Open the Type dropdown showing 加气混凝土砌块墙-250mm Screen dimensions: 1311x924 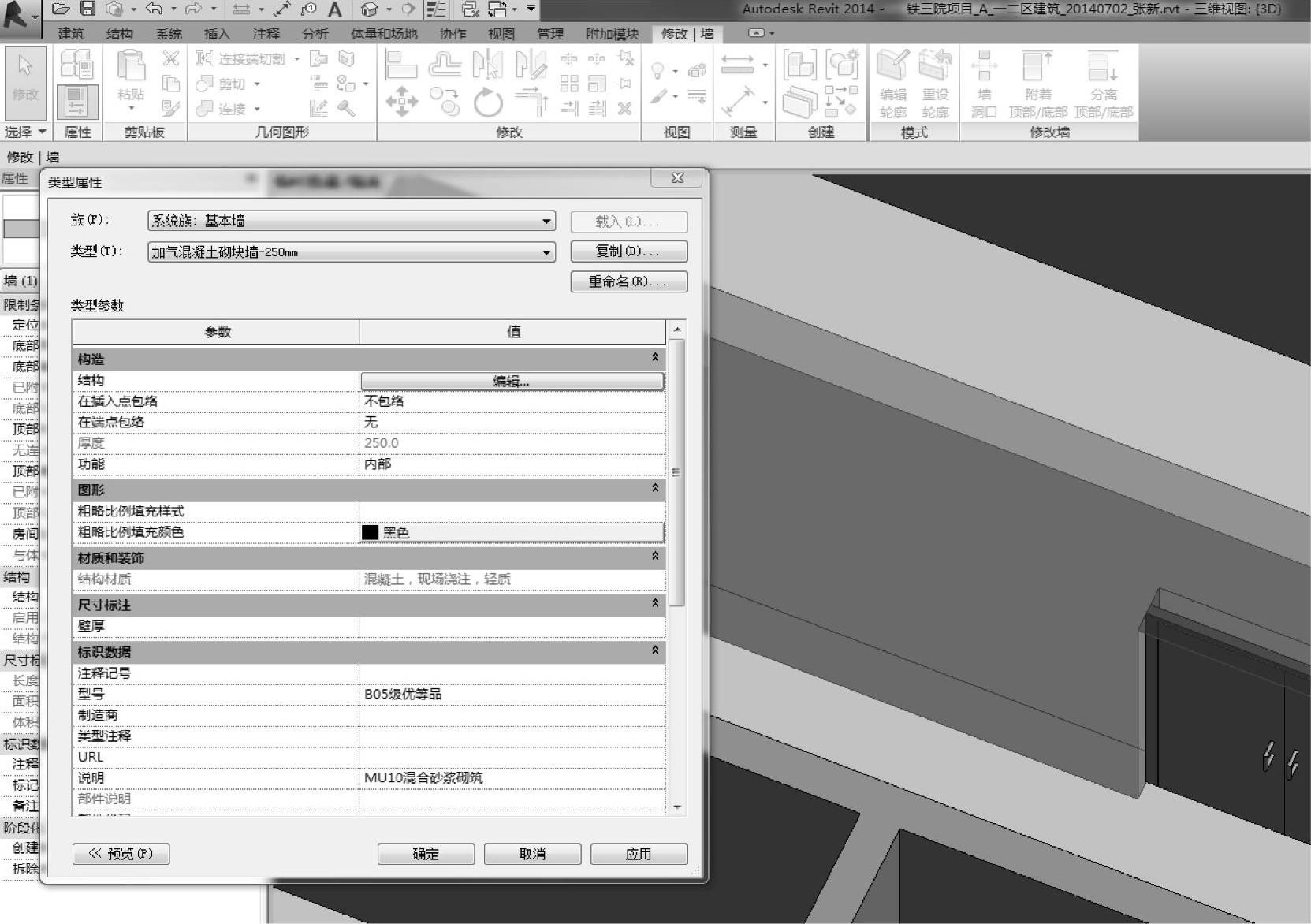(x=352, y=252)
